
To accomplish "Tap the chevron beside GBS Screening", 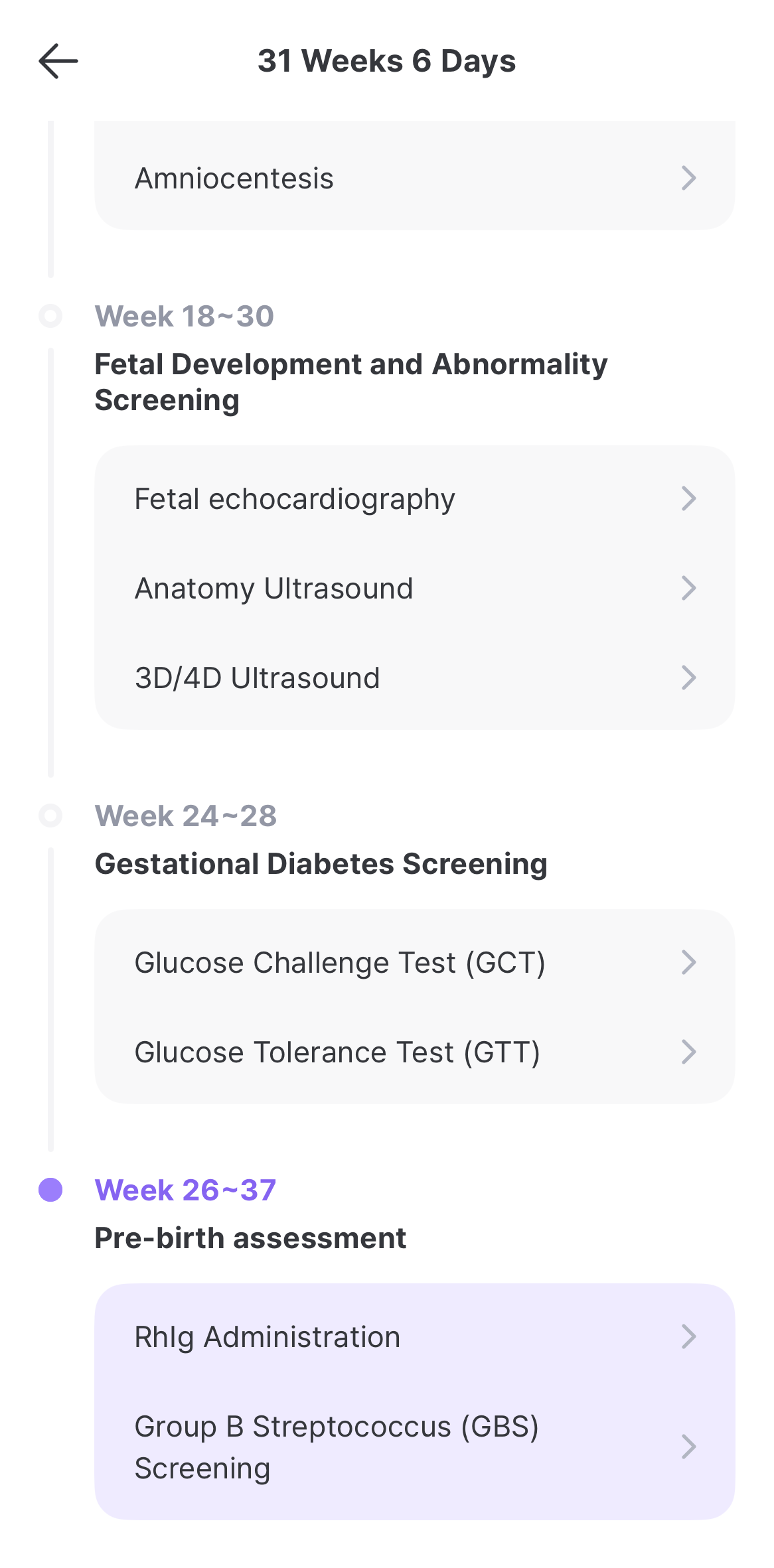I will pos(689,1447).
